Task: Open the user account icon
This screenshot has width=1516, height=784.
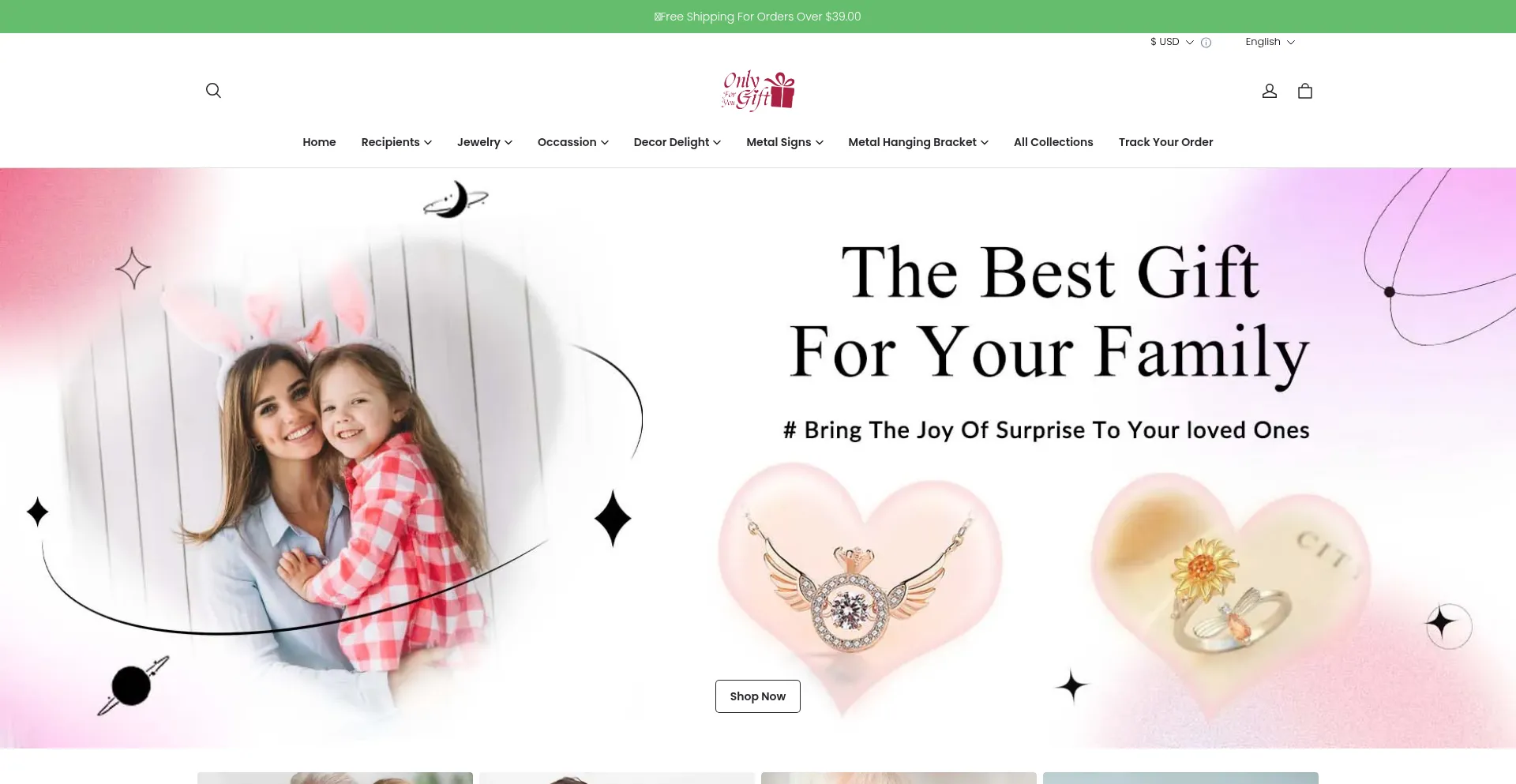Action: [1270, 92]
